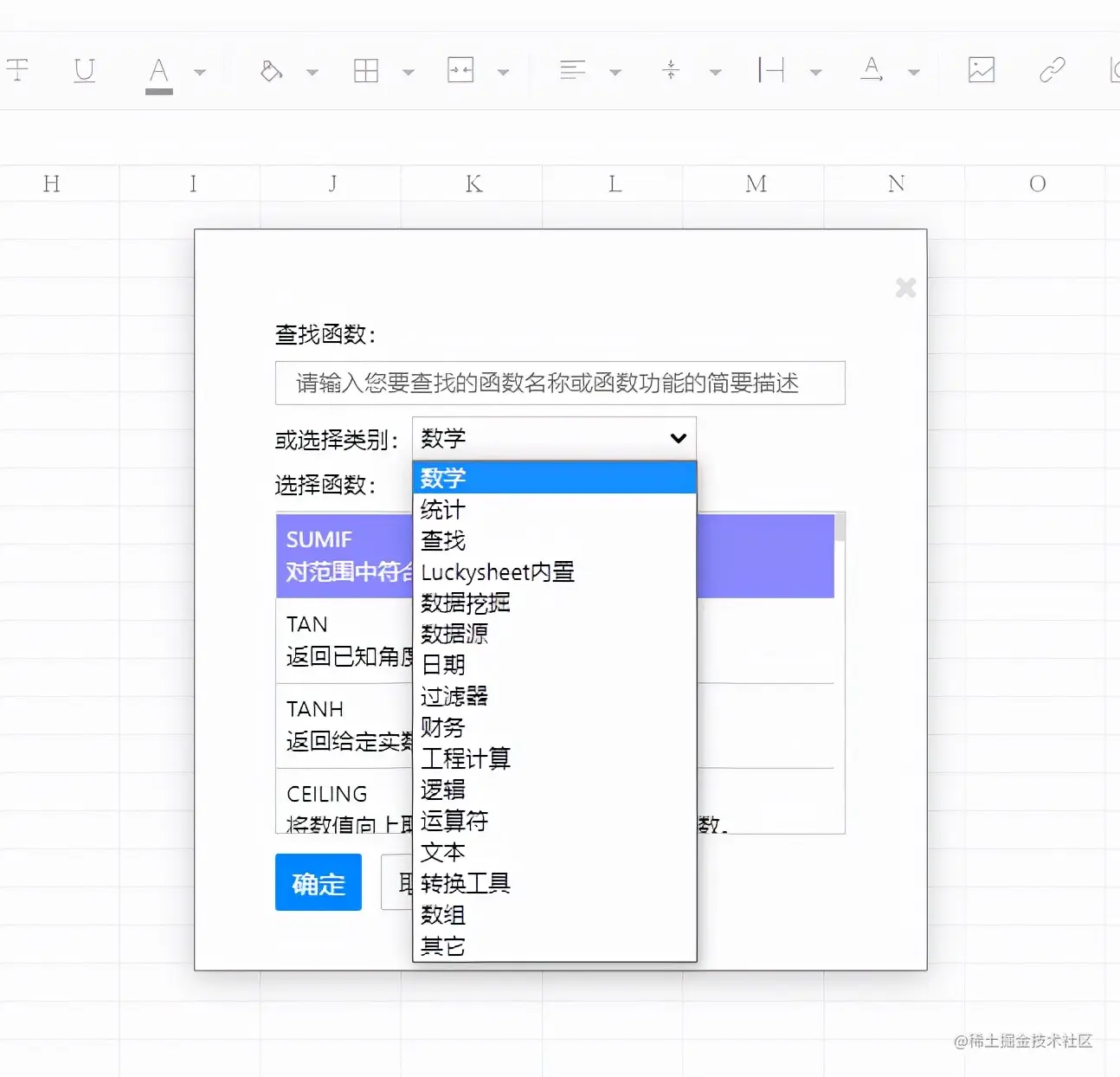Image resolution: width=1120 pixels, height=1077 pixels.
Task: Choose 转换工具 category option
Action: (x=555, y=883)
